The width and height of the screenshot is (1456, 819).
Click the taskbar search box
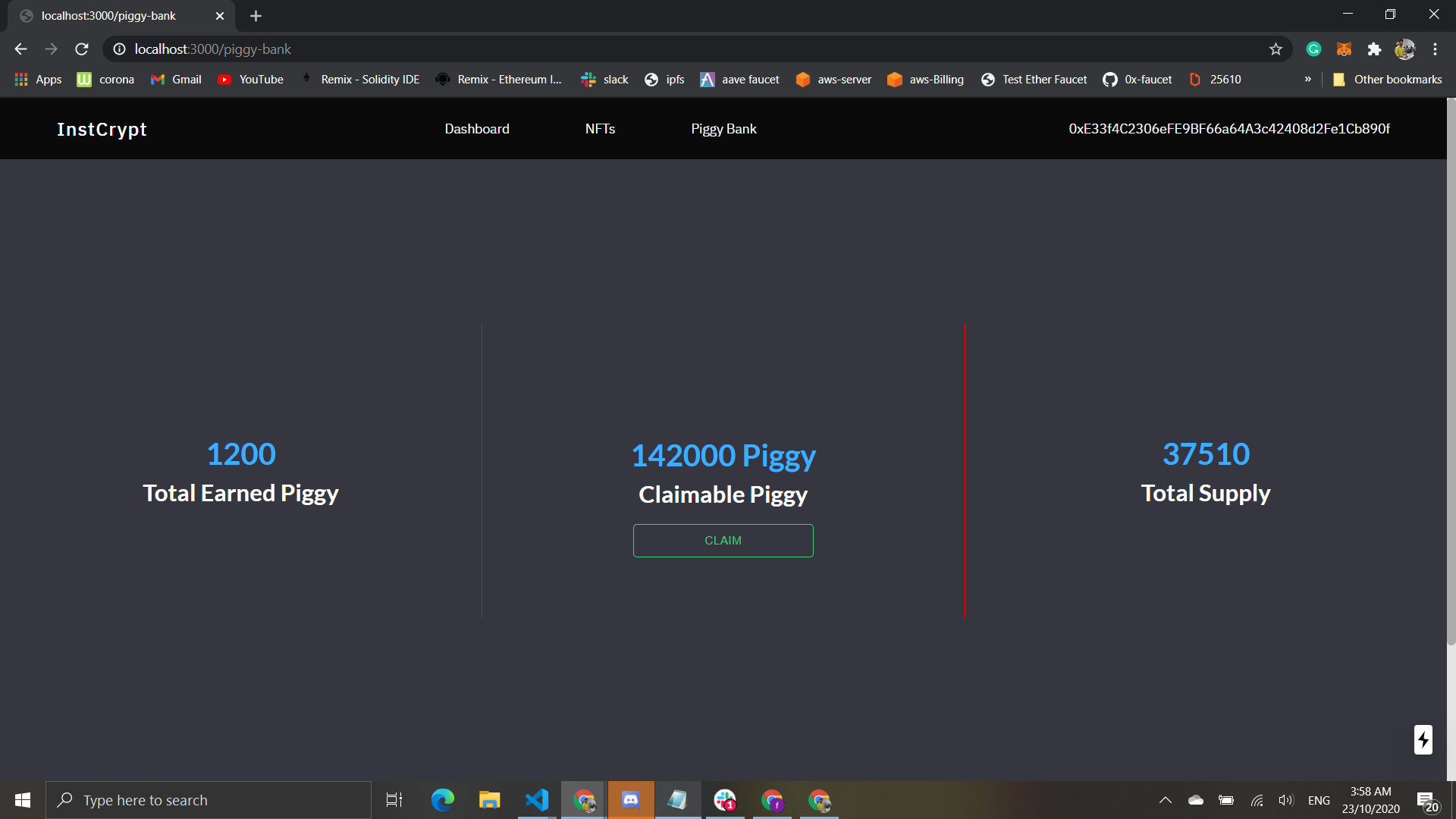209,800
